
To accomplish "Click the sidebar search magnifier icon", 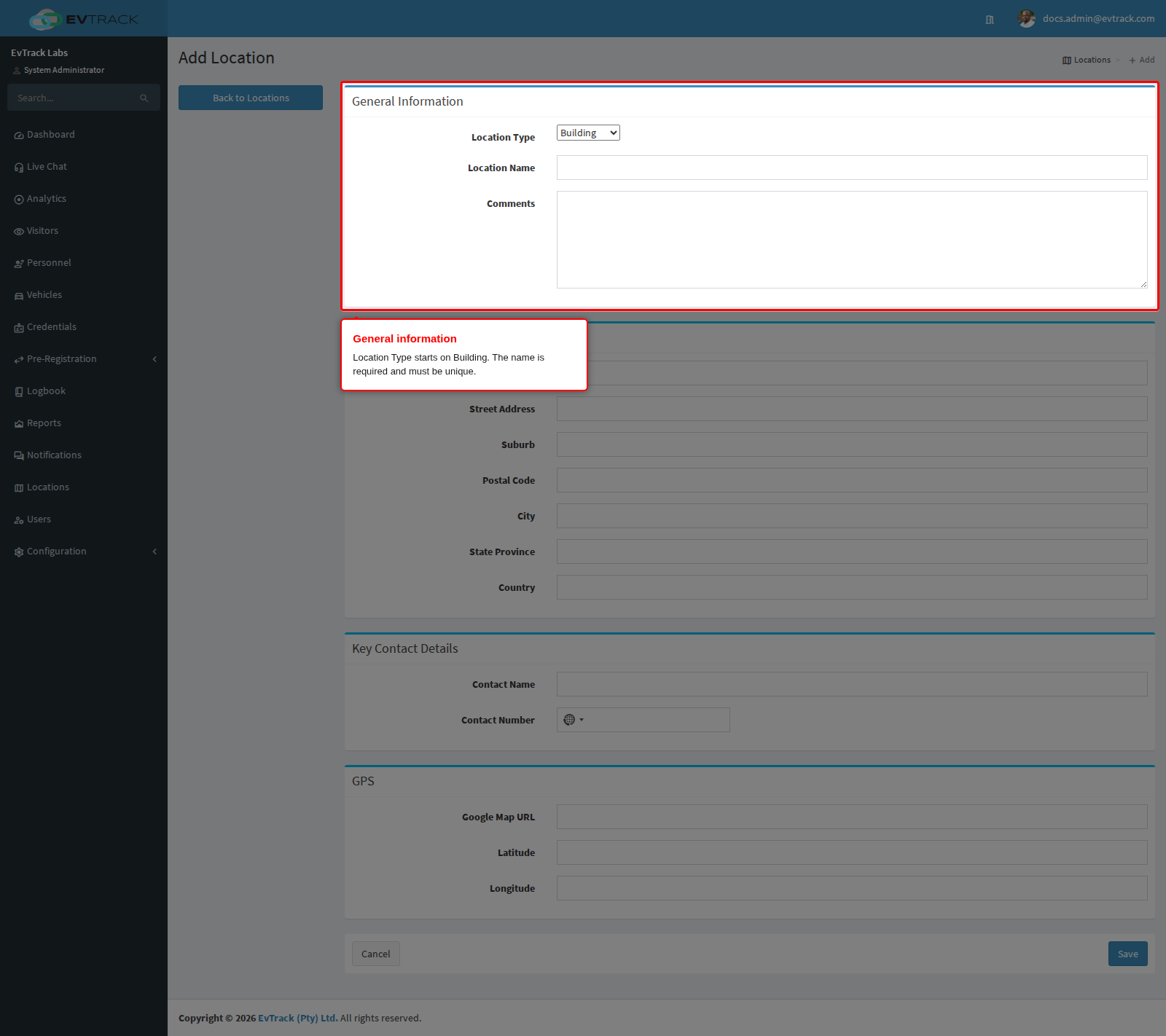I will point(144,98).
